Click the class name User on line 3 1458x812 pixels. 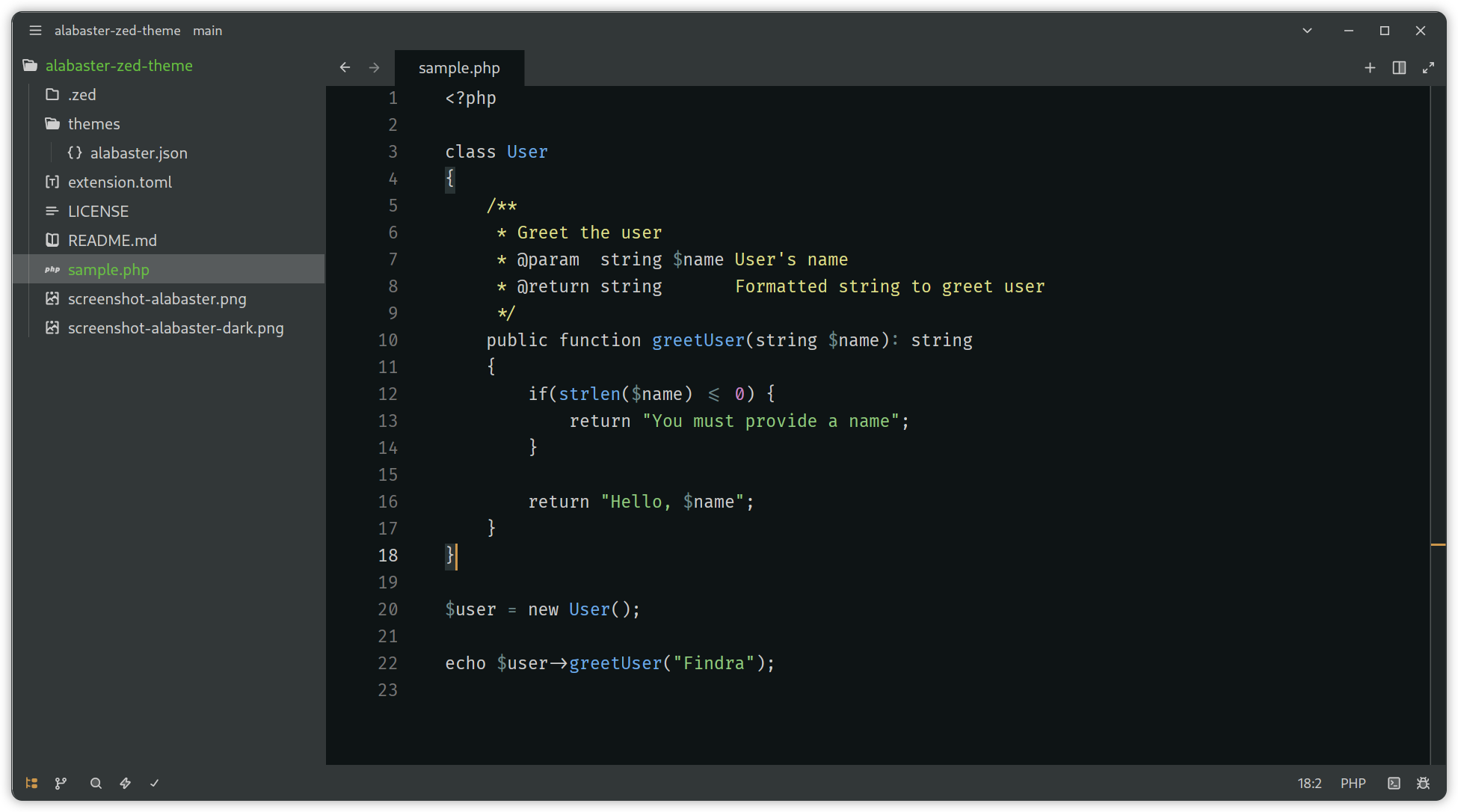[527, 152]
